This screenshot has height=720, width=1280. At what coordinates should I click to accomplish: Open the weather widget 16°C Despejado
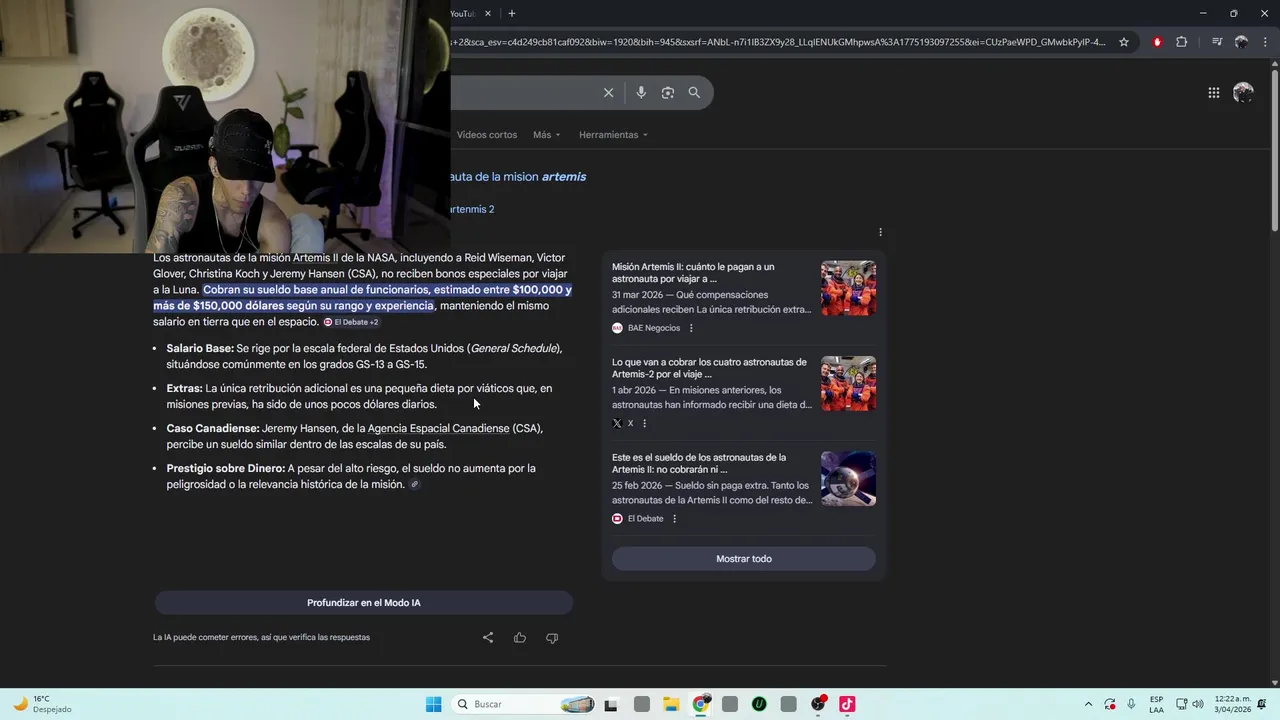click(x=42, y=704)
